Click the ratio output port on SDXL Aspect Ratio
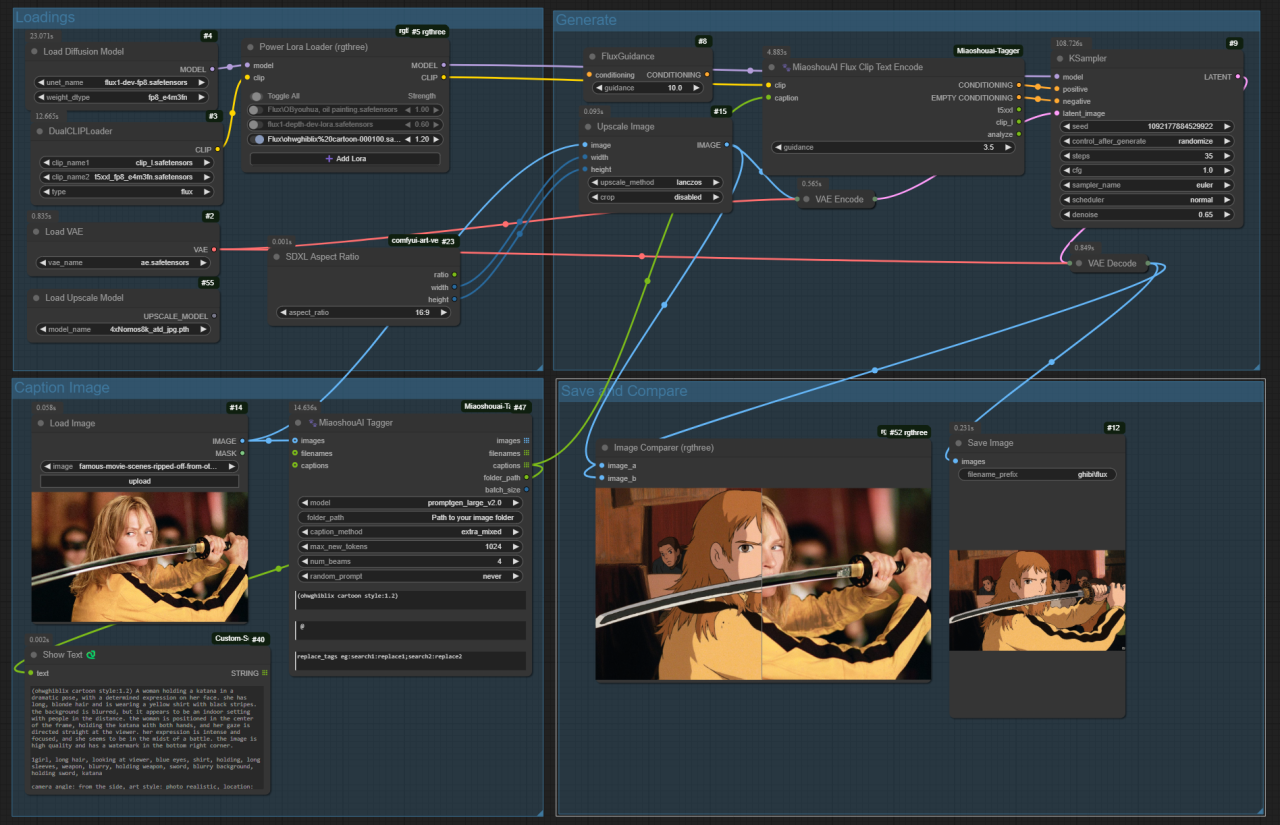The image size is (1280, 825). coord(455,274)
